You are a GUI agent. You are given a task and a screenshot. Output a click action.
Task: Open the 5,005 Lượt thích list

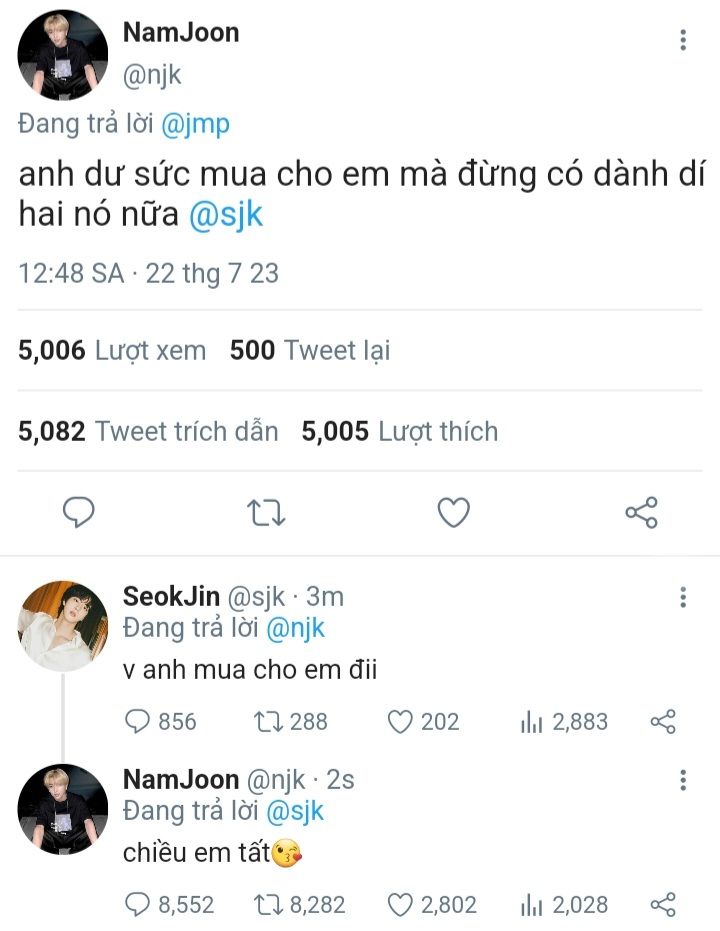(400, 432)
